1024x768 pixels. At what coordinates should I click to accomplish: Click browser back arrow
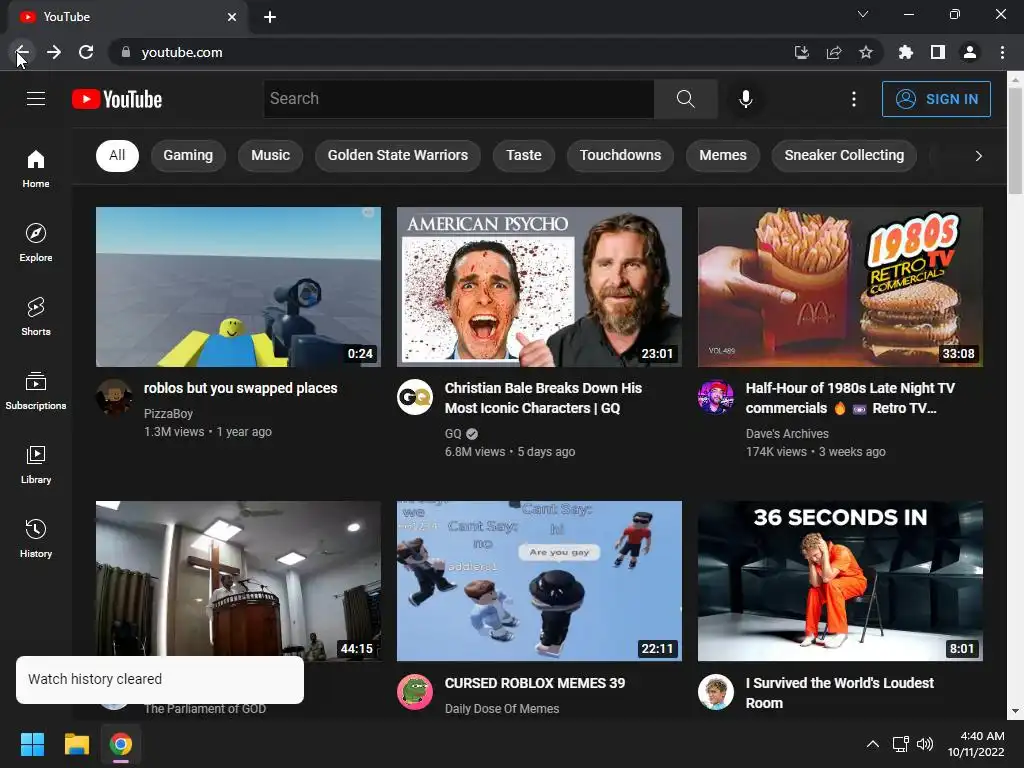22,52
